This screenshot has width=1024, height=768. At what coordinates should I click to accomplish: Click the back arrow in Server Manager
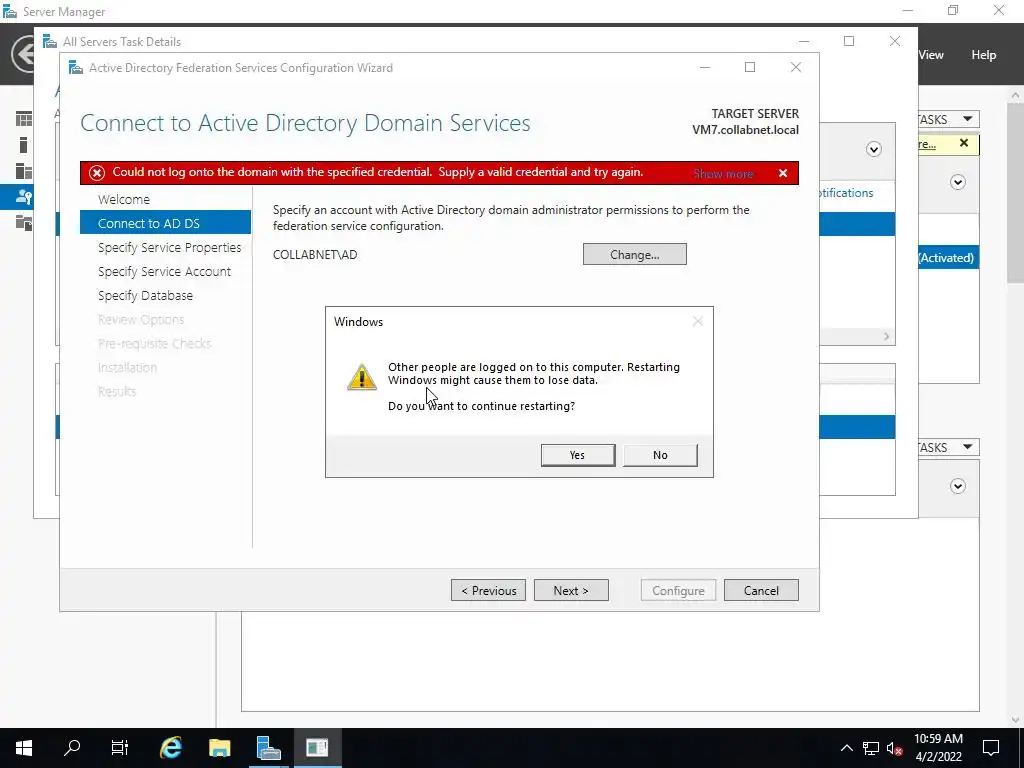[24, 54]
